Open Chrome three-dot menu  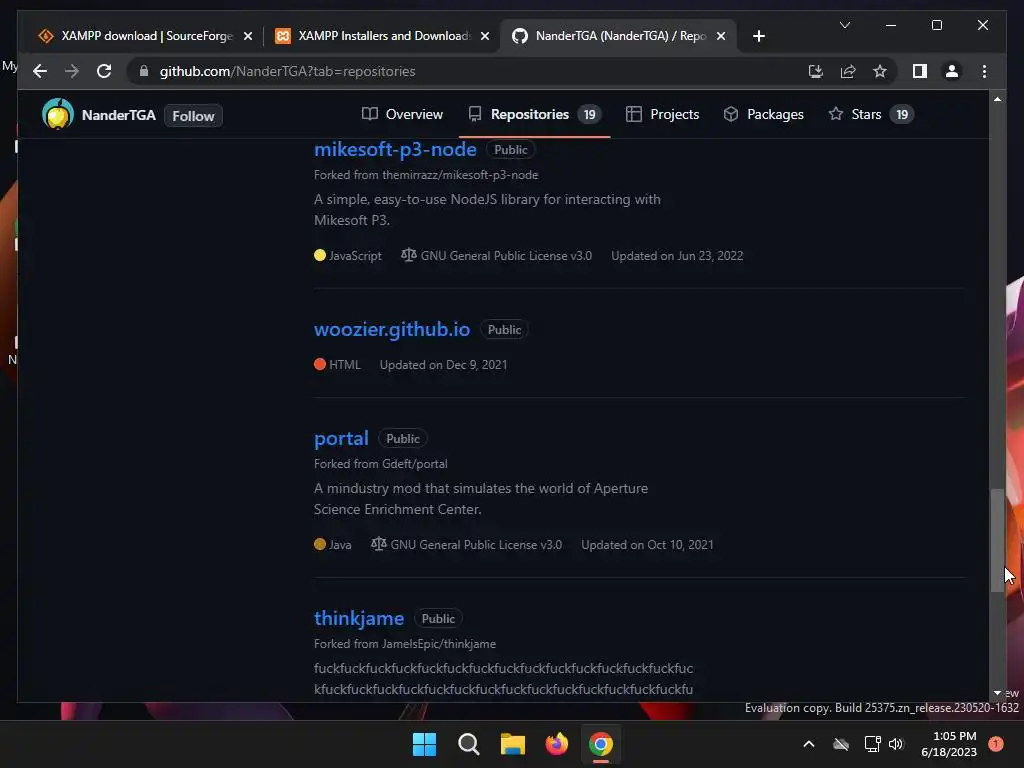[x=984, y=71]
